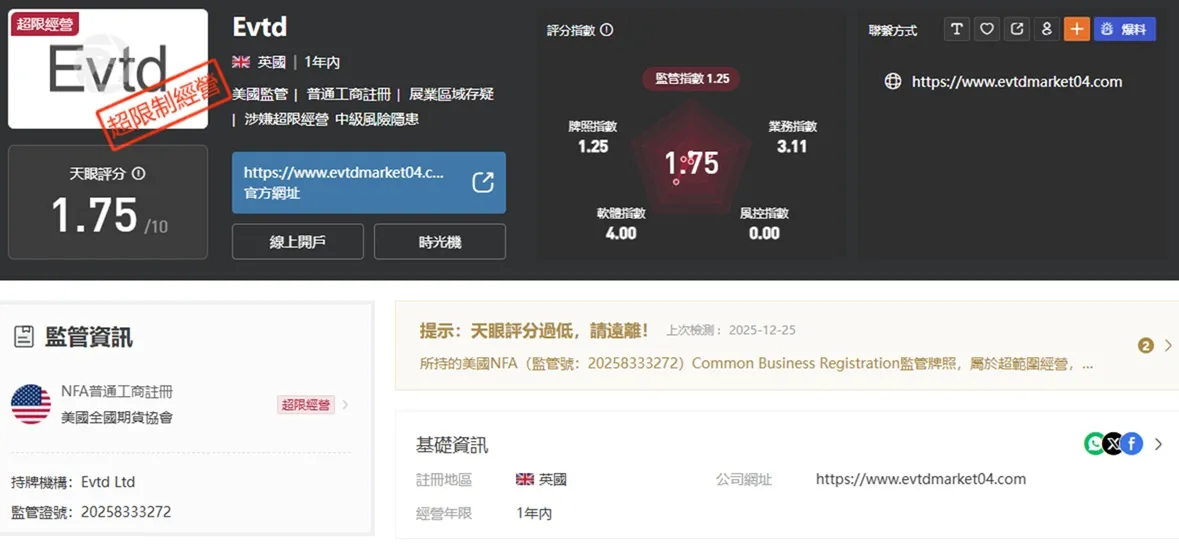The height and width of the screenshot is (547, 1179).
Task: Click the 美國全國期貨協會 label
Action: [117, 418]
